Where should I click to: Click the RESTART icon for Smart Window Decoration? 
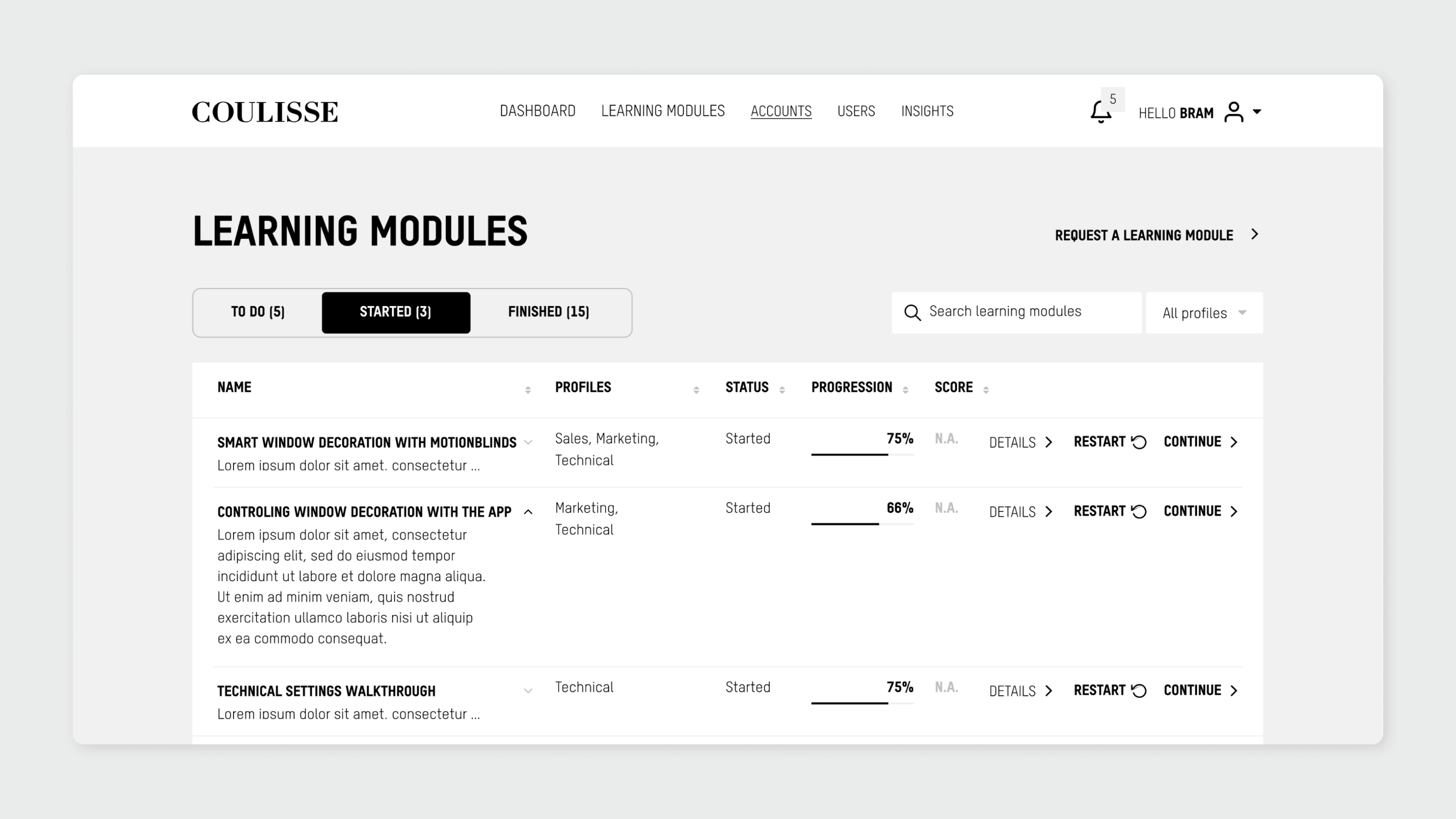1139,442
